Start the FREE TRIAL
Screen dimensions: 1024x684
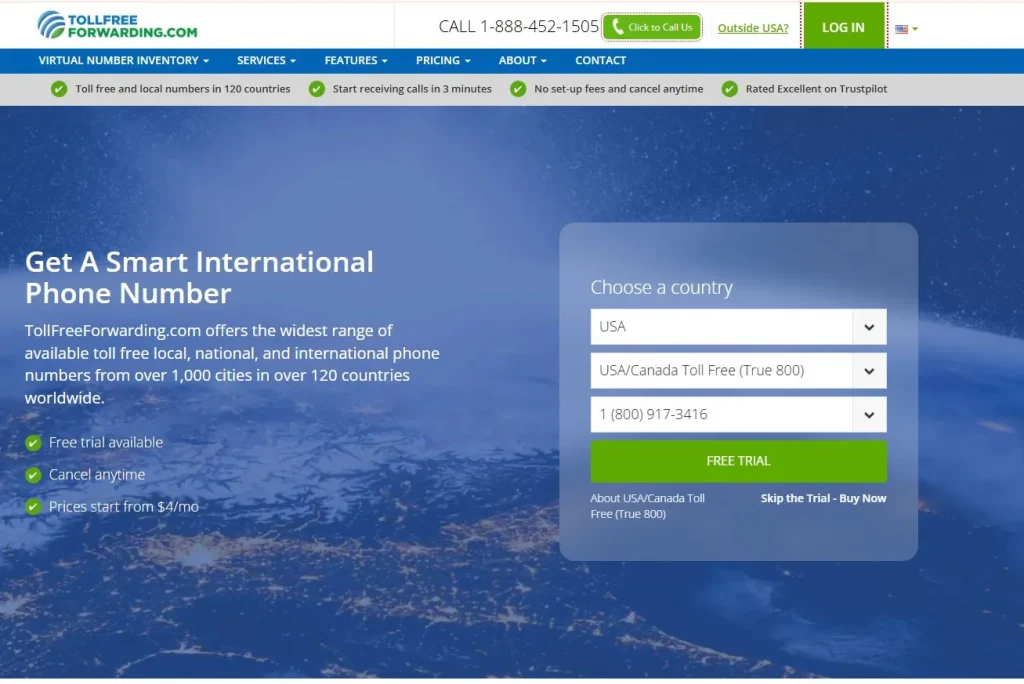pyautogui.click(x=738, y=461)
